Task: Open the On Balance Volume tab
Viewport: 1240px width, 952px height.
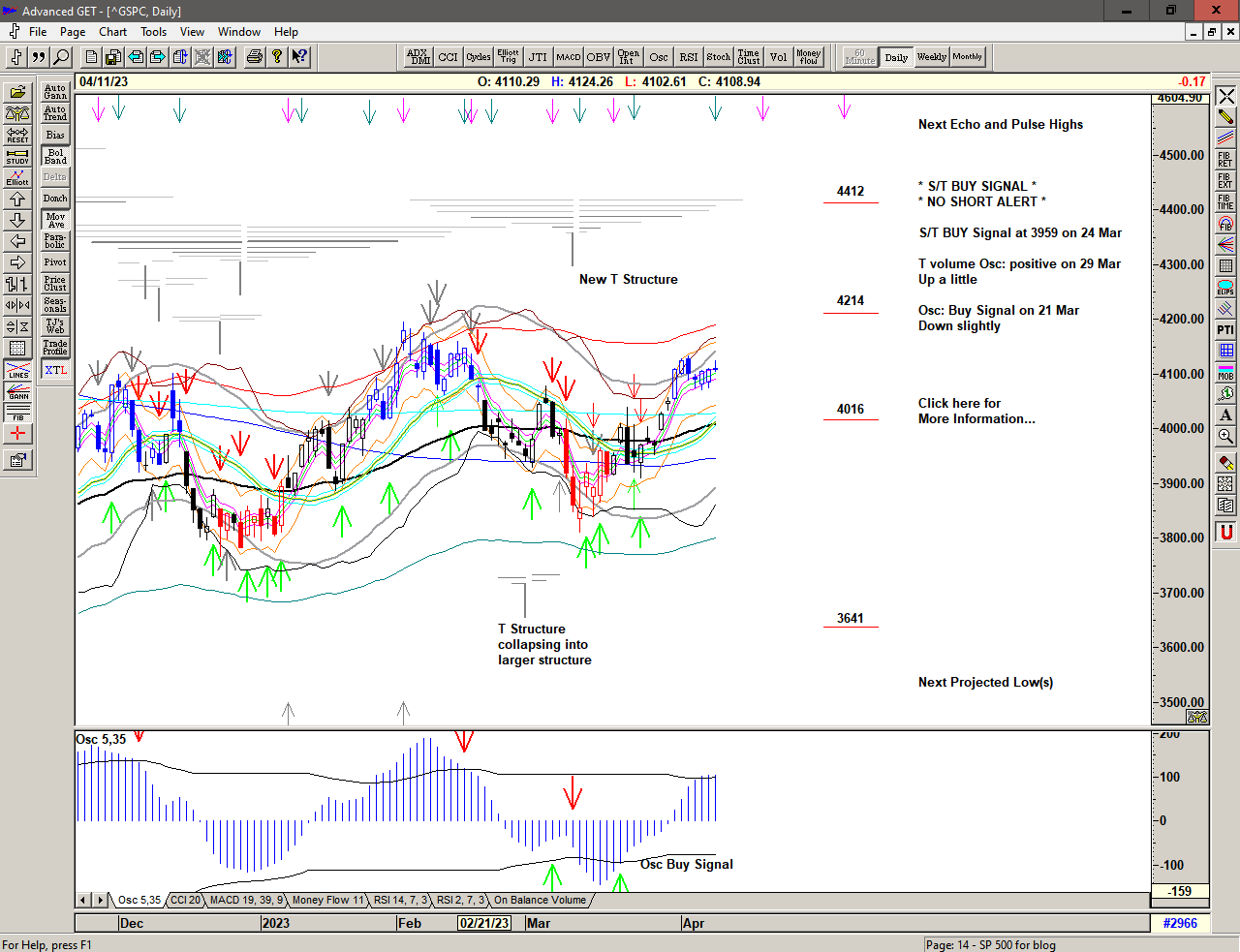Action: [x=540, y=901]
